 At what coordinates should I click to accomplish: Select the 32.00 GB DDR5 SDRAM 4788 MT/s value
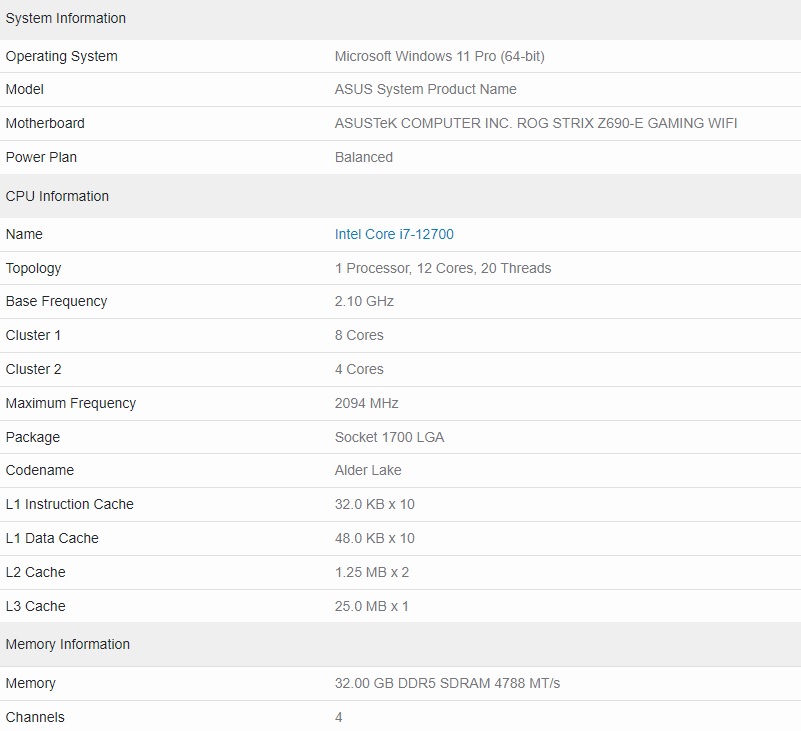(x=447, y=683)
